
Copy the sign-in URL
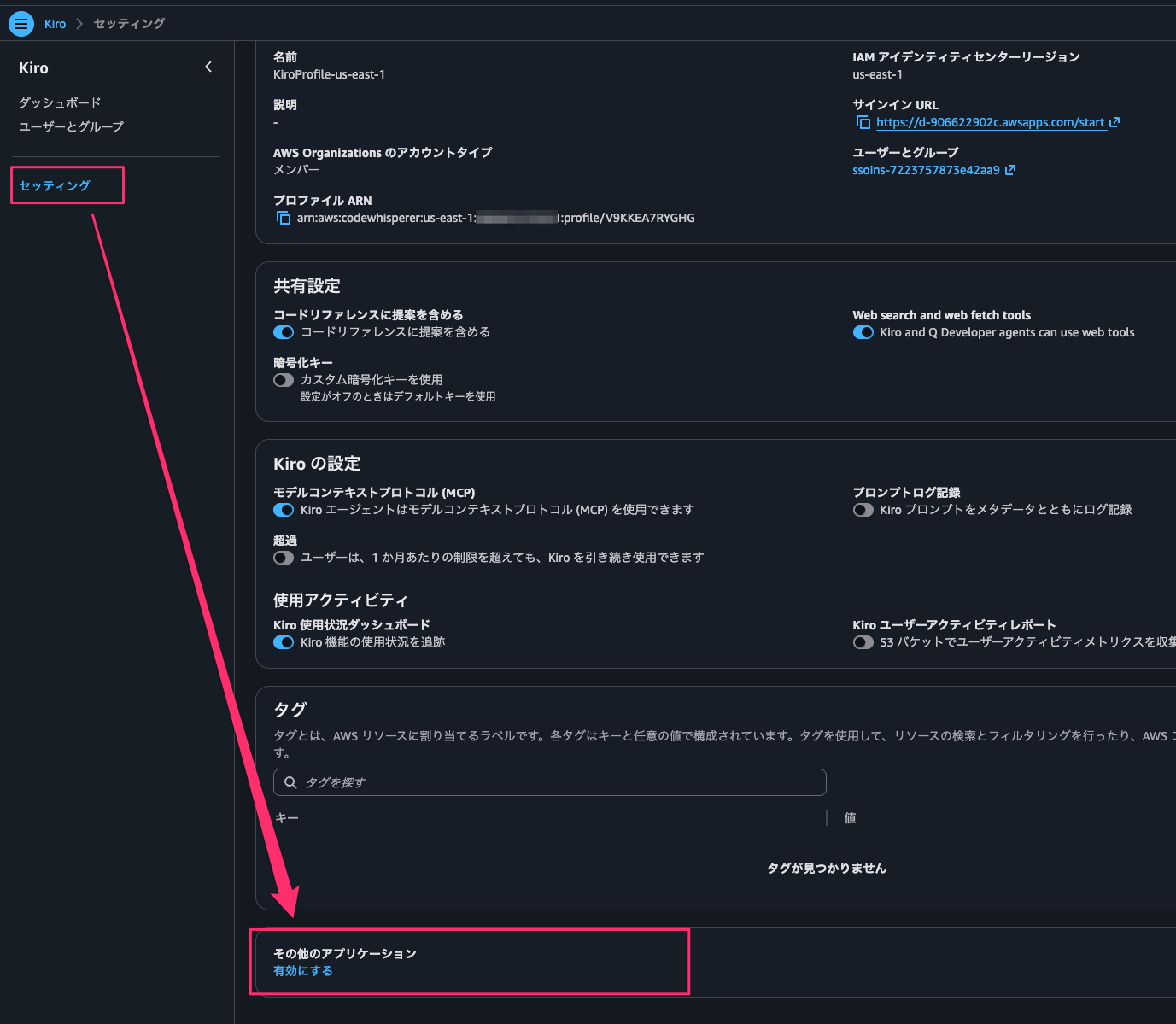[x=863, y=122]
